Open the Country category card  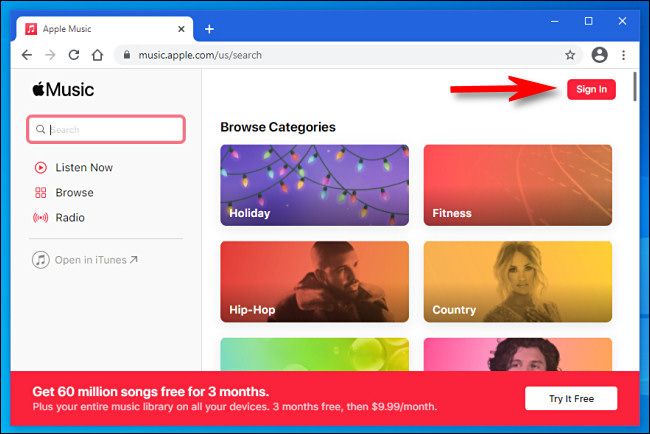click(x=518, y=282)
